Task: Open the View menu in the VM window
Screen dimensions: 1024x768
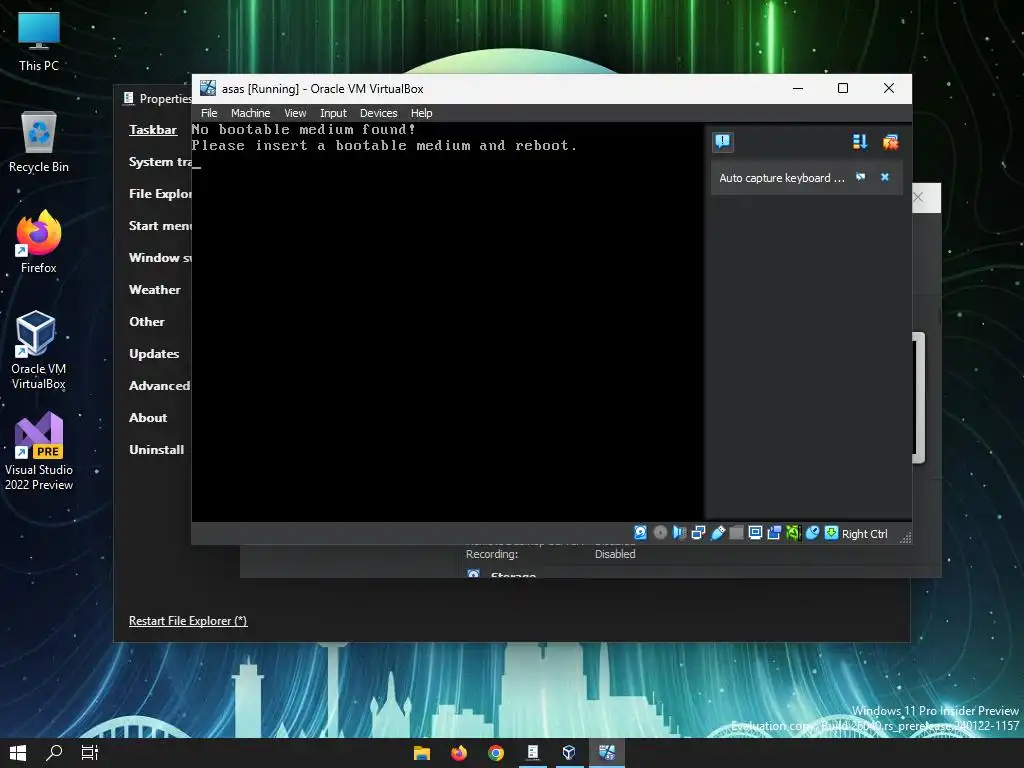Action: tap(295, 113)
